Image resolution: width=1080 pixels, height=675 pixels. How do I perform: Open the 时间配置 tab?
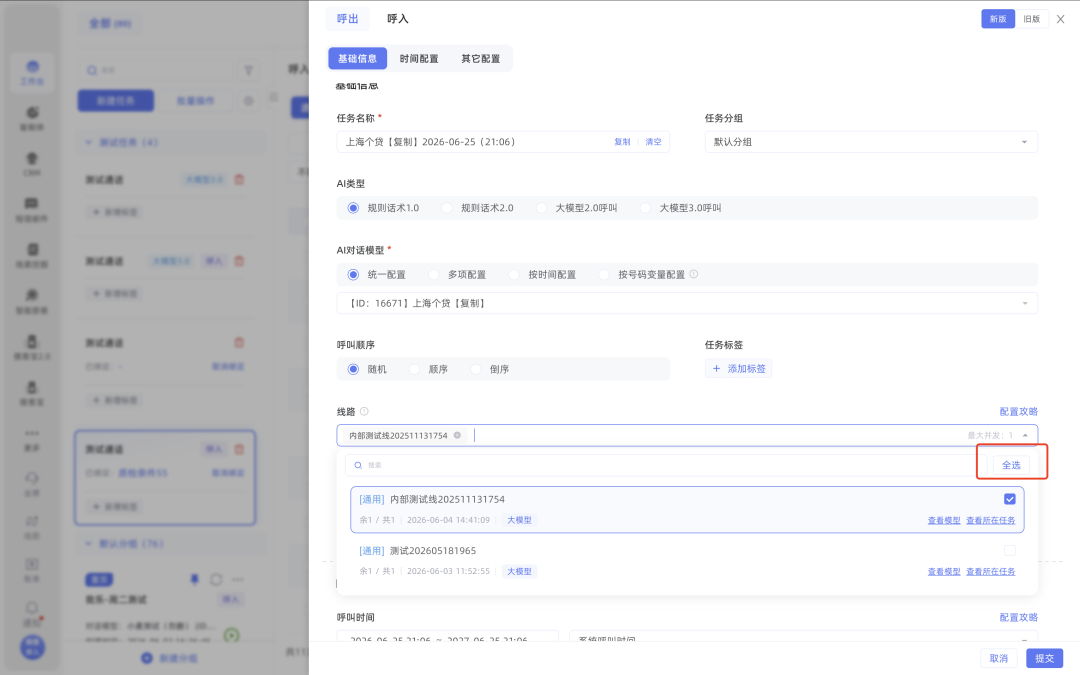point(419,59)
